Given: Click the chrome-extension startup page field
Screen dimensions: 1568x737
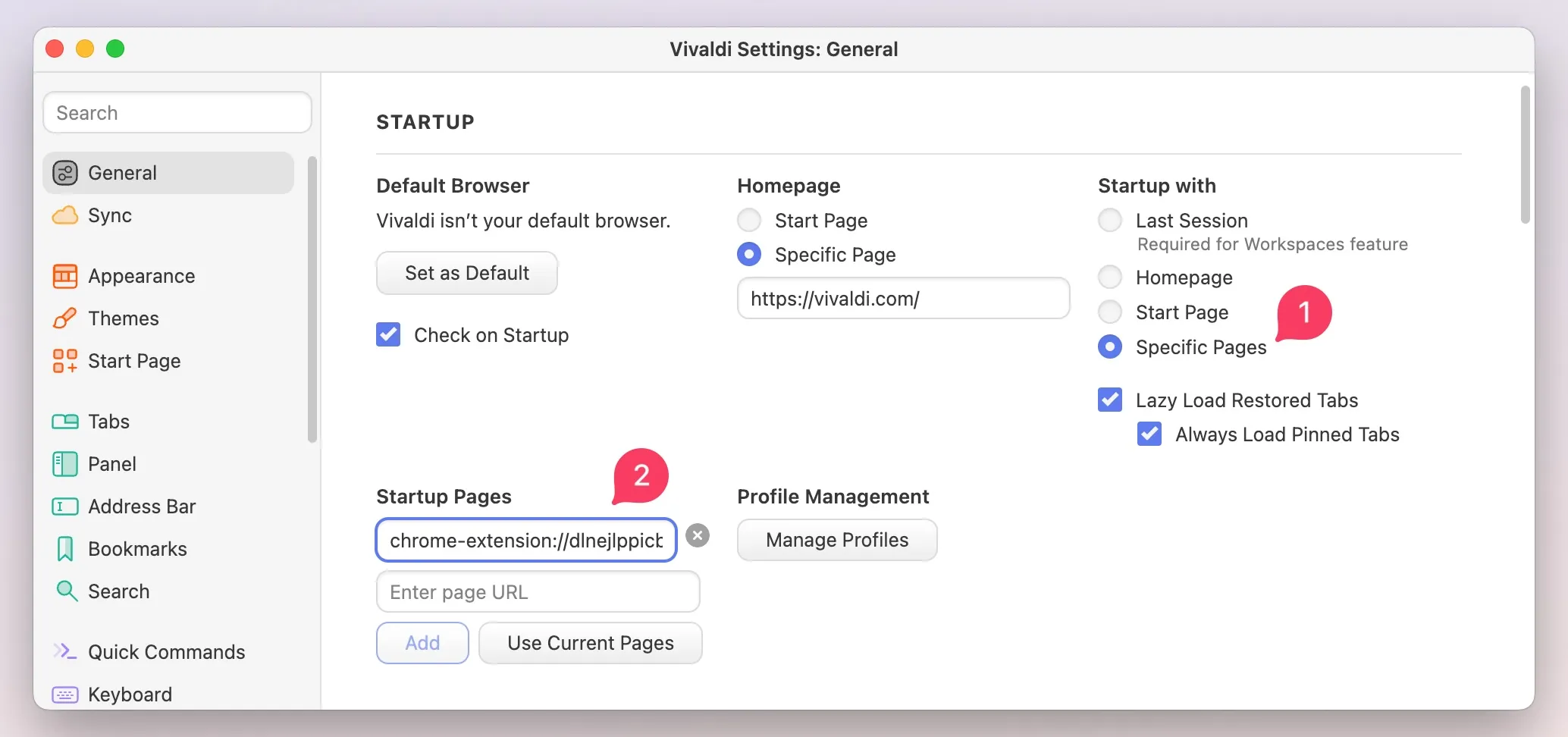Looking at the screenshot, I should pos(526,540).
